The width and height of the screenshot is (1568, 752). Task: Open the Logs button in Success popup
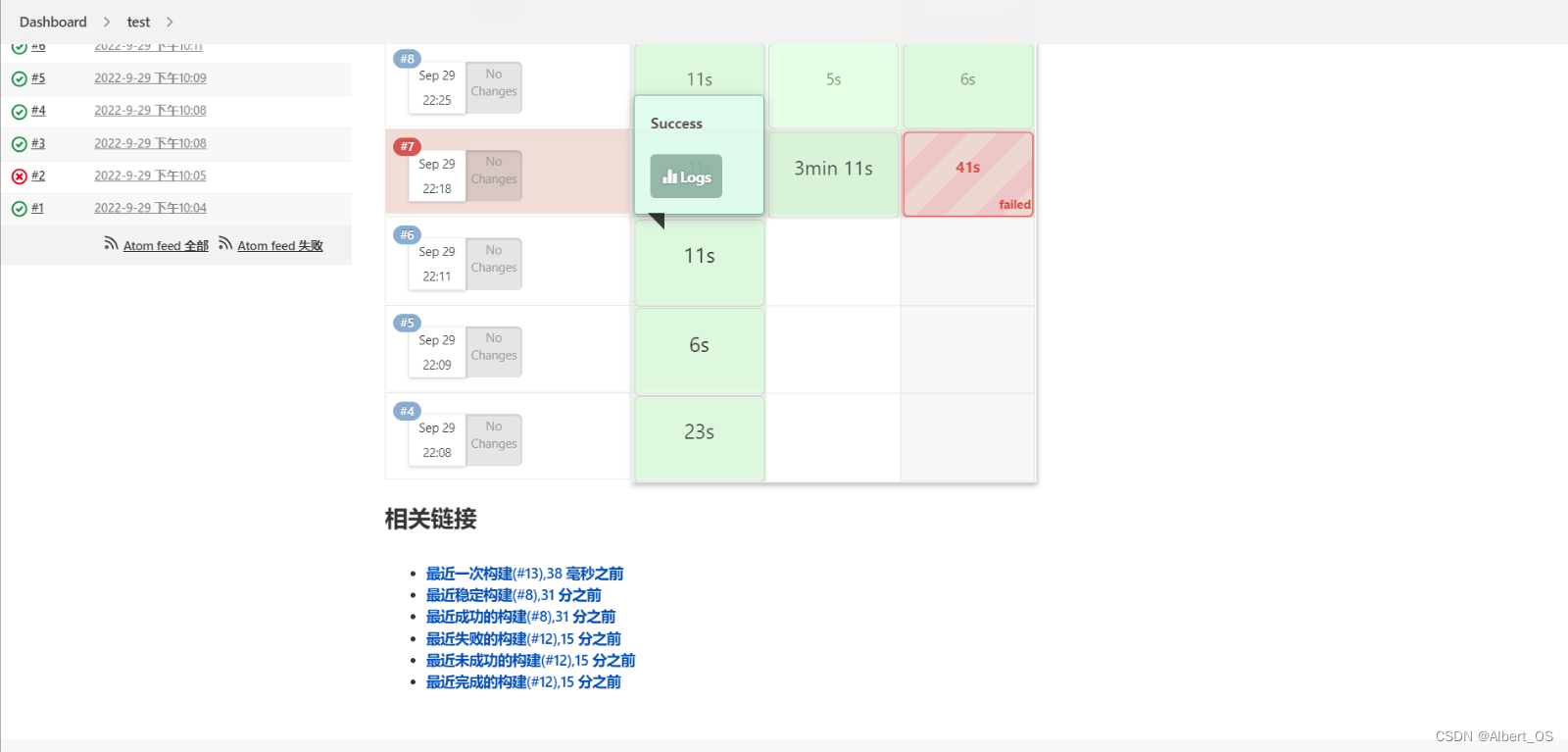tap(686, 176)
